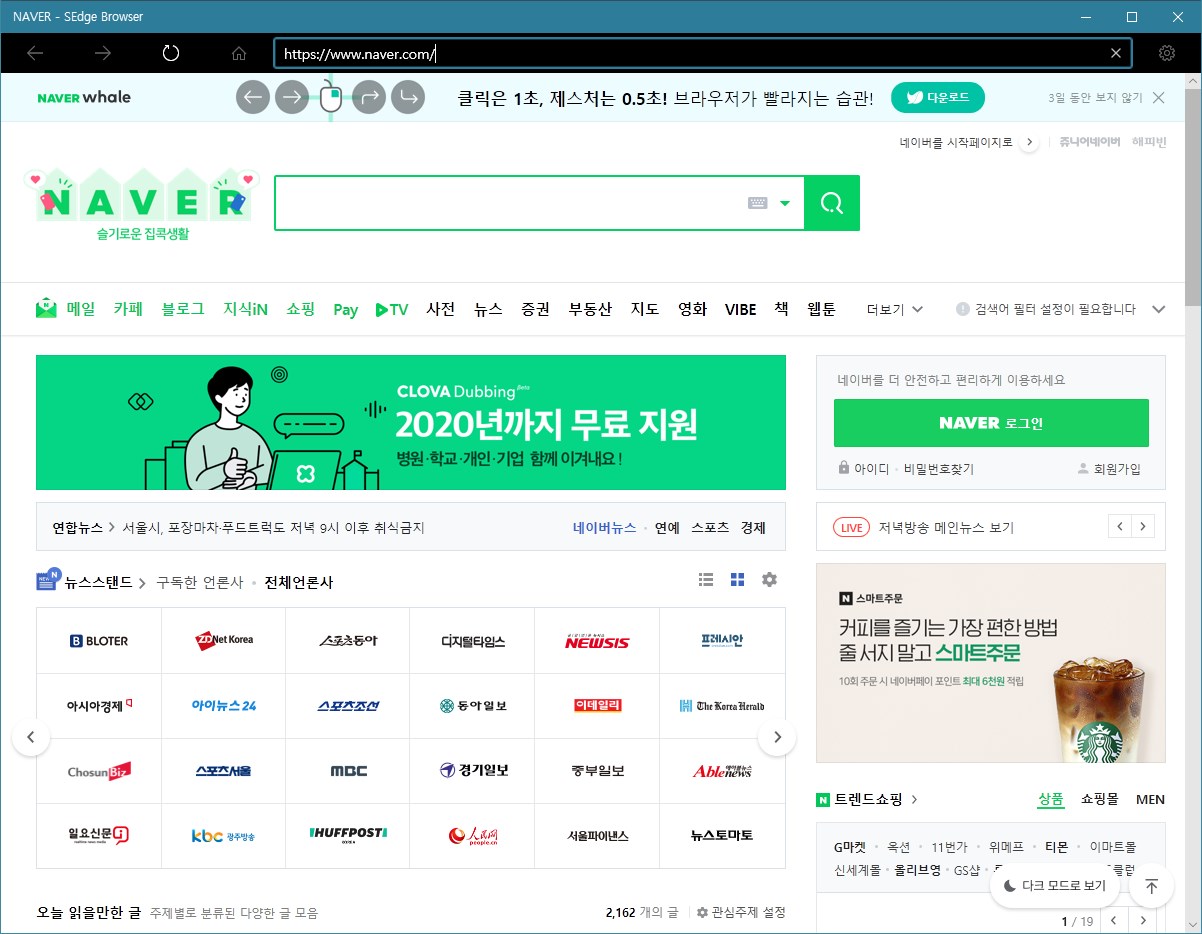Expand search filter settings chevron
This screenshot has height=934, width=1202.
pyautogui.click(x=1159, y=309)
